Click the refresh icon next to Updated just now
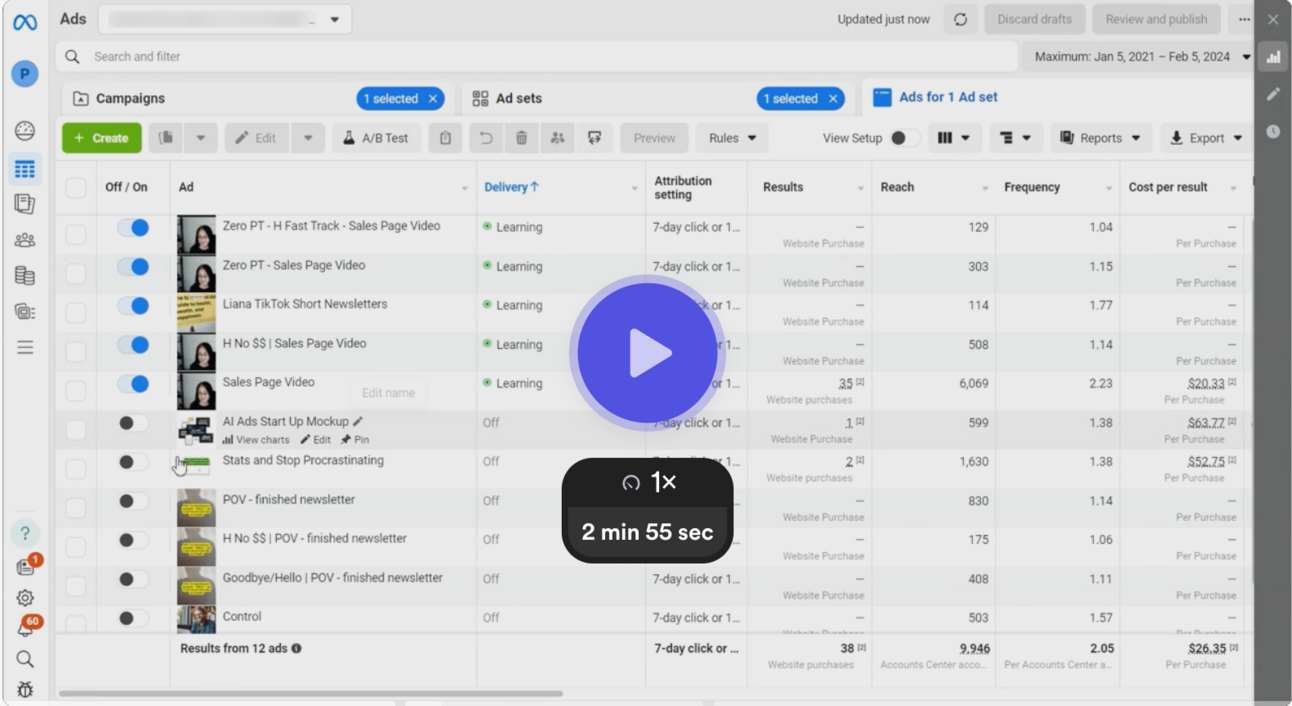The image size is (1292, 706). pos(959,19)
